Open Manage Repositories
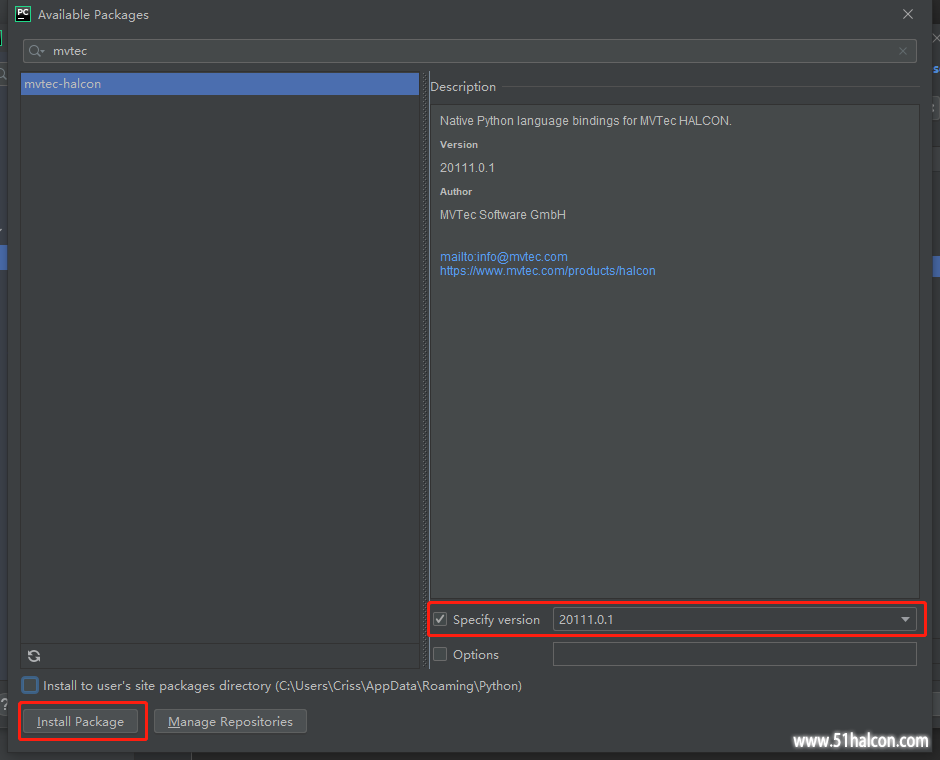 pyautogui.click(x=230, y=721)
